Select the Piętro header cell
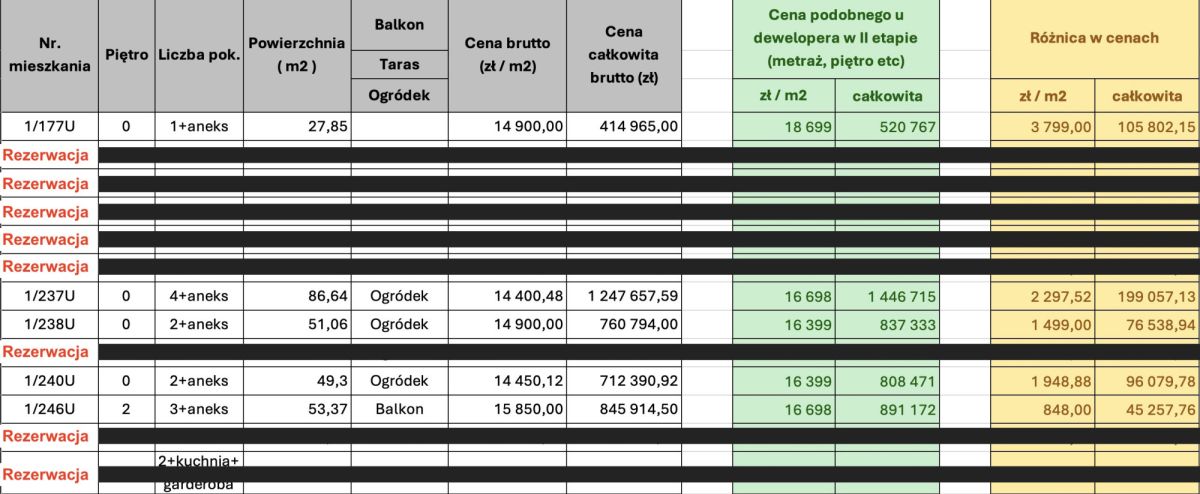The height and width of the screenshot is (494, 1200). coord(127,55)
